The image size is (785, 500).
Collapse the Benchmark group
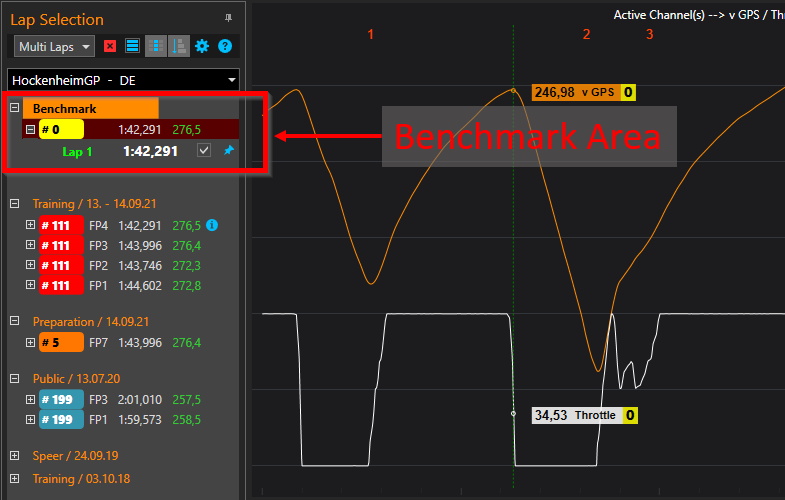click(x=14, y=108)
